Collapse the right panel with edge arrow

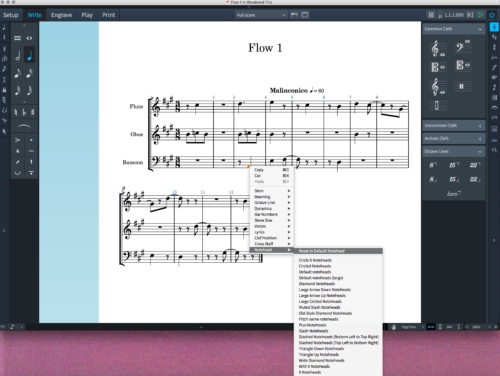[x=494, y=240]
